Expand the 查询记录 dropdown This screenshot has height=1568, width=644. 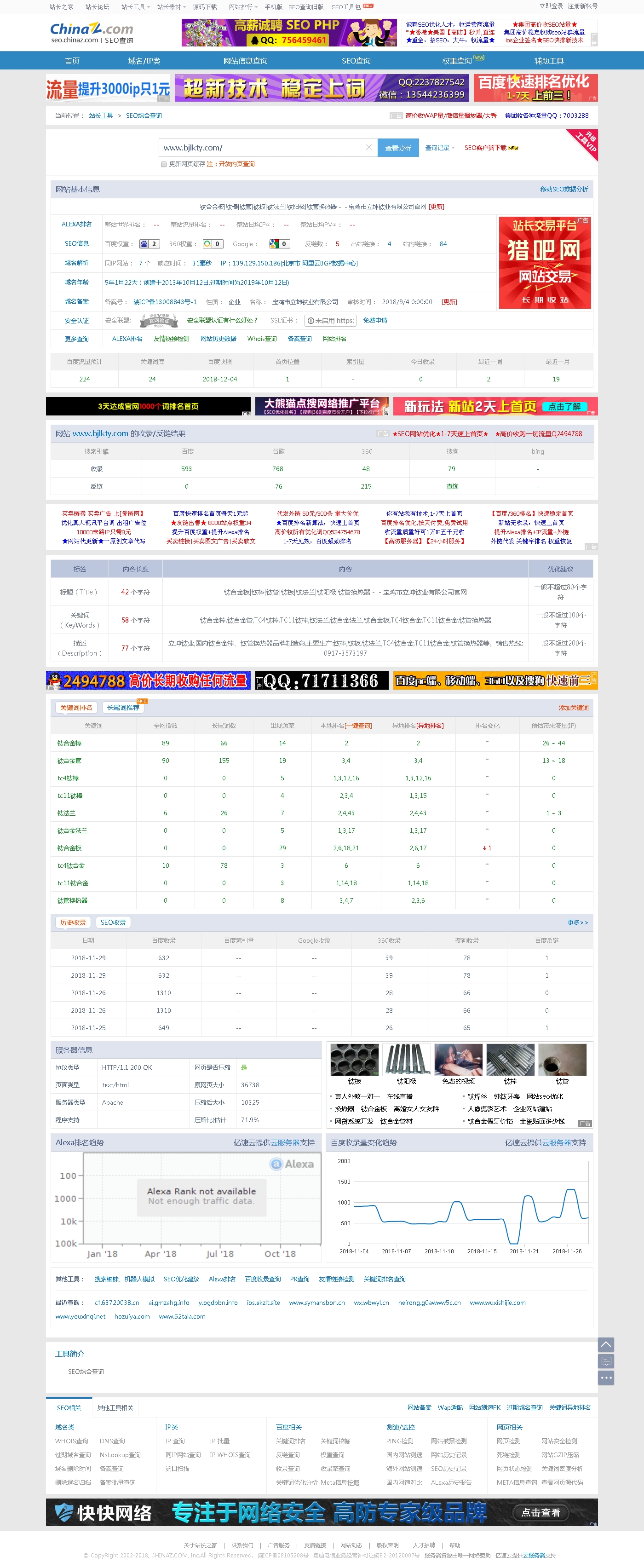click(x=439, y=148)
